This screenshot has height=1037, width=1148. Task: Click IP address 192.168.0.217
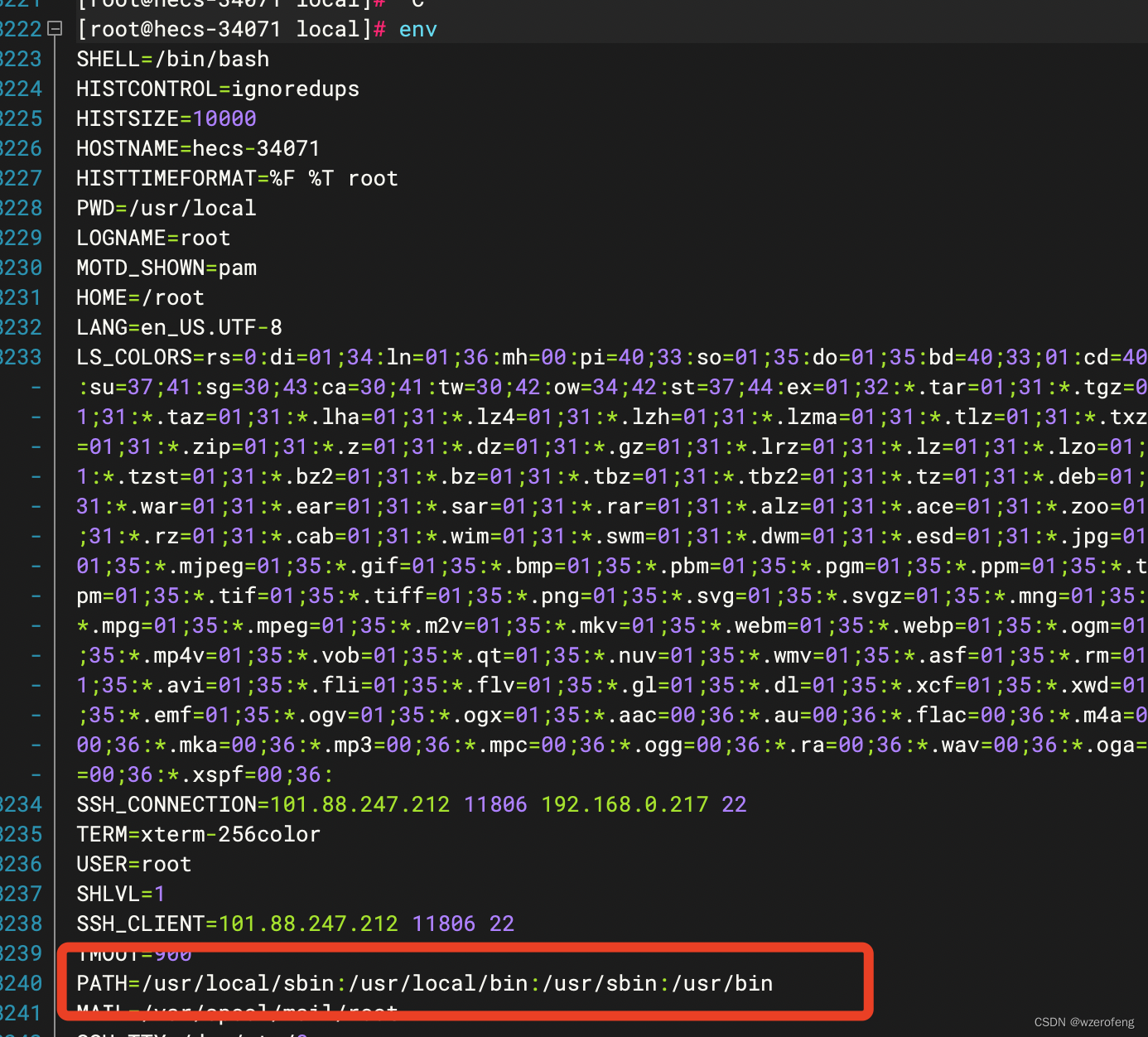point(625,805)
